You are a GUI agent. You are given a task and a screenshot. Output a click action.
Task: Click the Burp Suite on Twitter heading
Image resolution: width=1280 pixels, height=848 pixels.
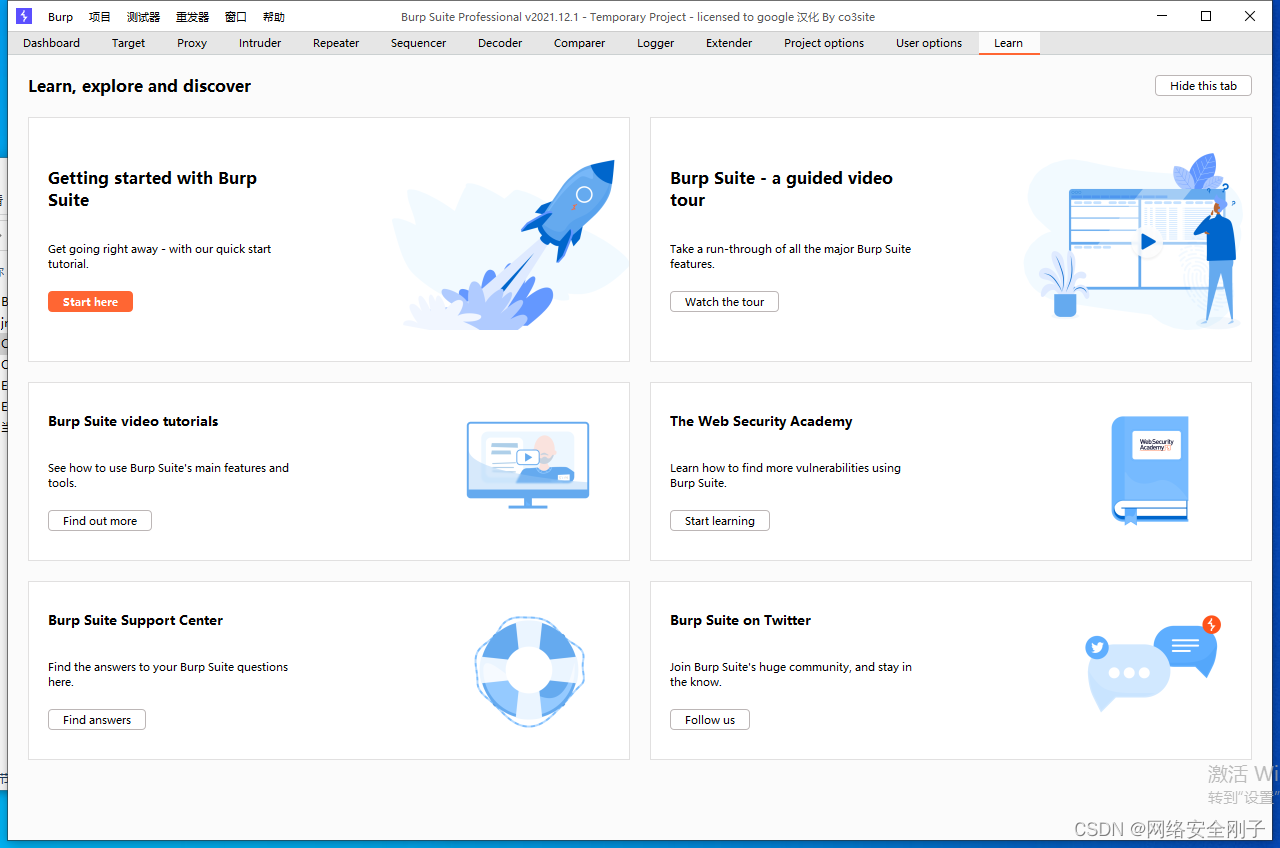point(740,620)
